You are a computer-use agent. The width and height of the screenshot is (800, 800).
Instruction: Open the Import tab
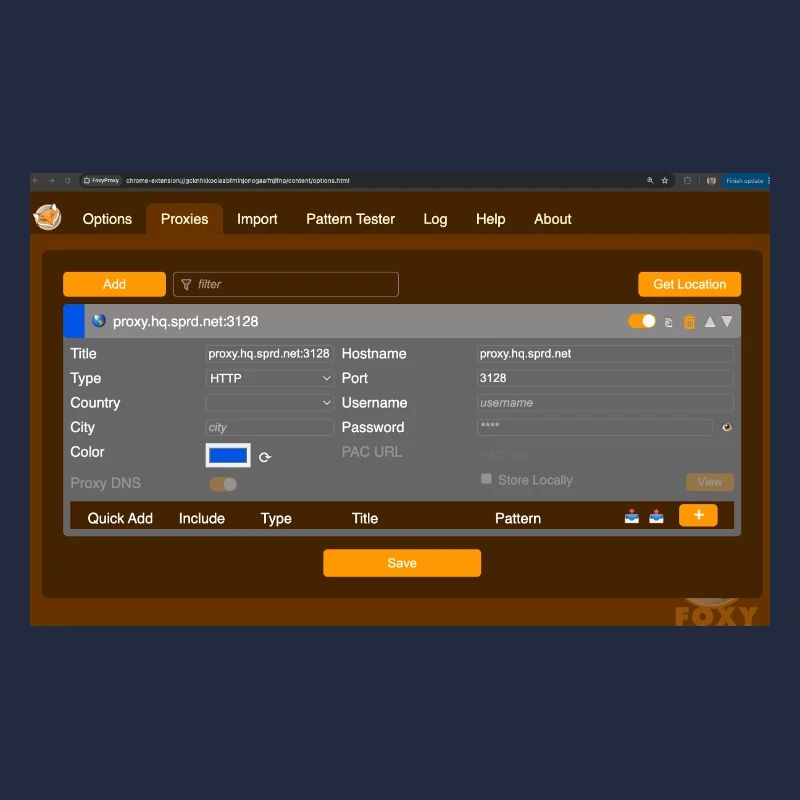(257, 219)
